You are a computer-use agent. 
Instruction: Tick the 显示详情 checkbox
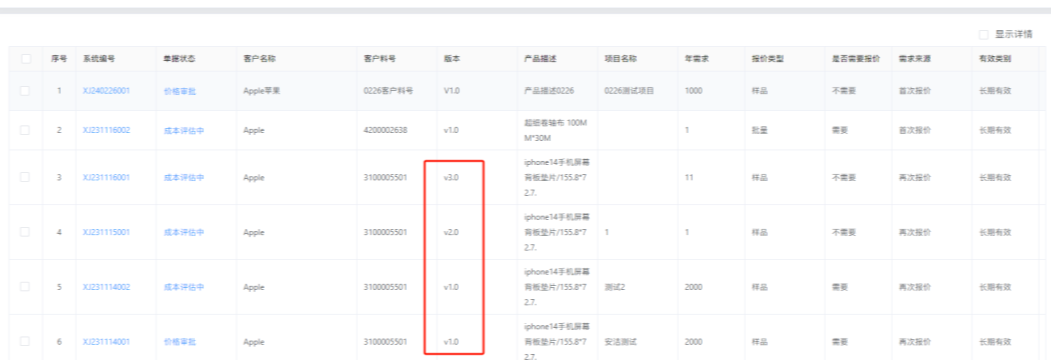(983, 34)
